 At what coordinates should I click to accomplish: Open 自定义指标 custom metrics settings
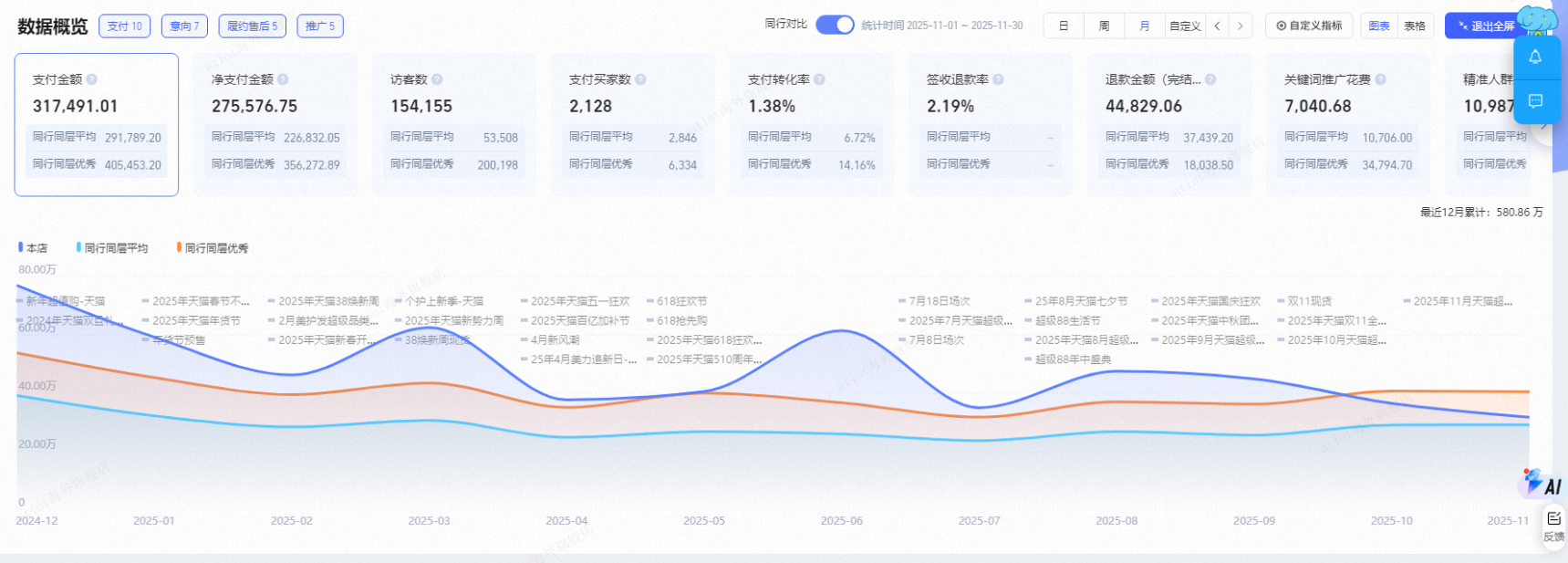[1309, 26]
